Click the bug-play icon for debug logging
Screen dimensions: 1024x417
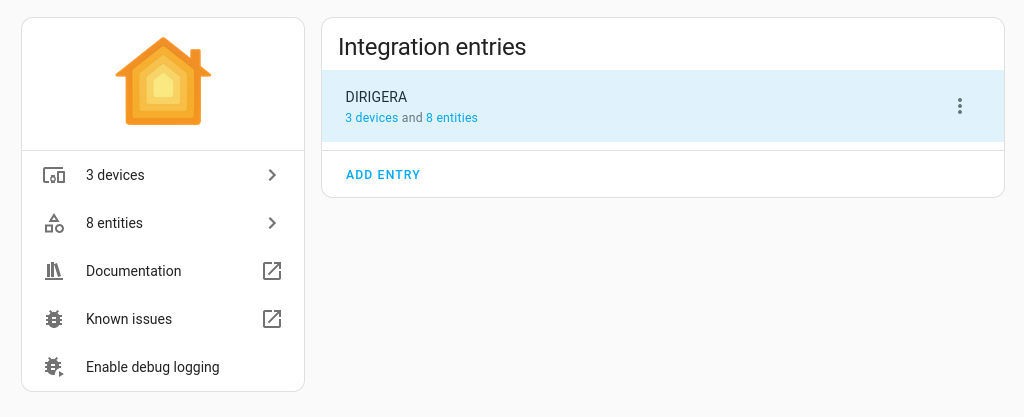point(54,367)
